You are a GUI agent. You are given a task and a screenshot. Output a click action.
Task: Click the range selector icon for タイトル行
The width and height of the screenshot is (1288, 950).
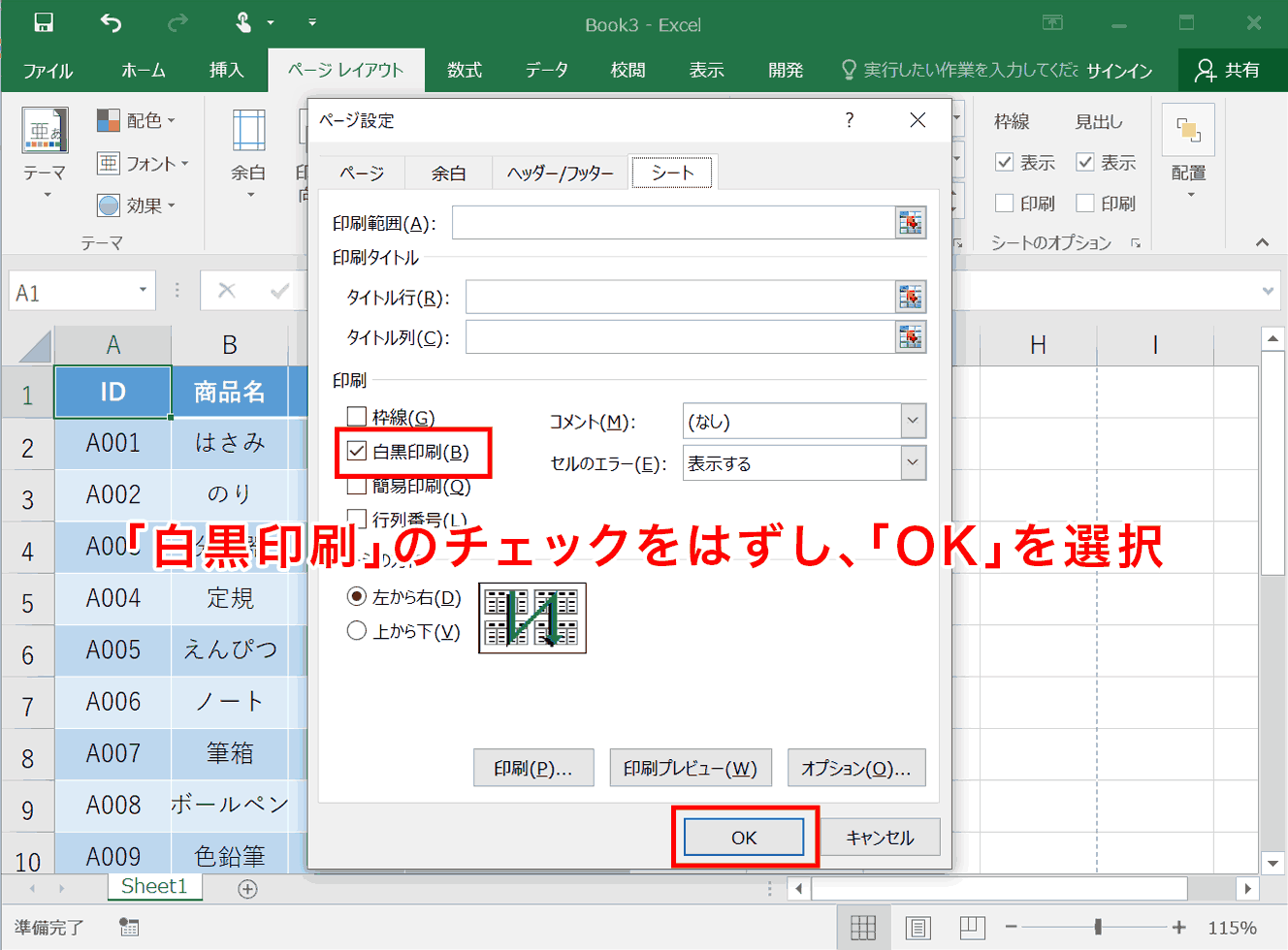(x=911, y=297)
